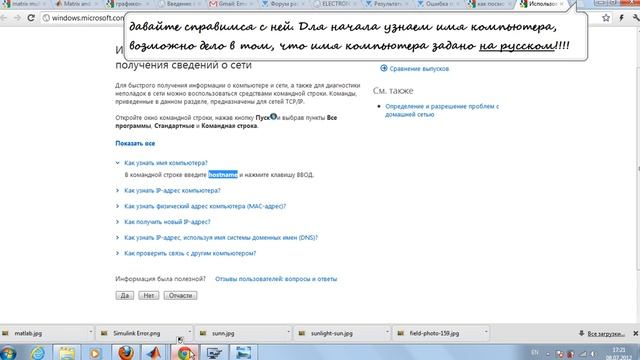Reload the page with the refresh icon
Image resolution: width=640 pixels, height=360 pixels.
point(31,18)
